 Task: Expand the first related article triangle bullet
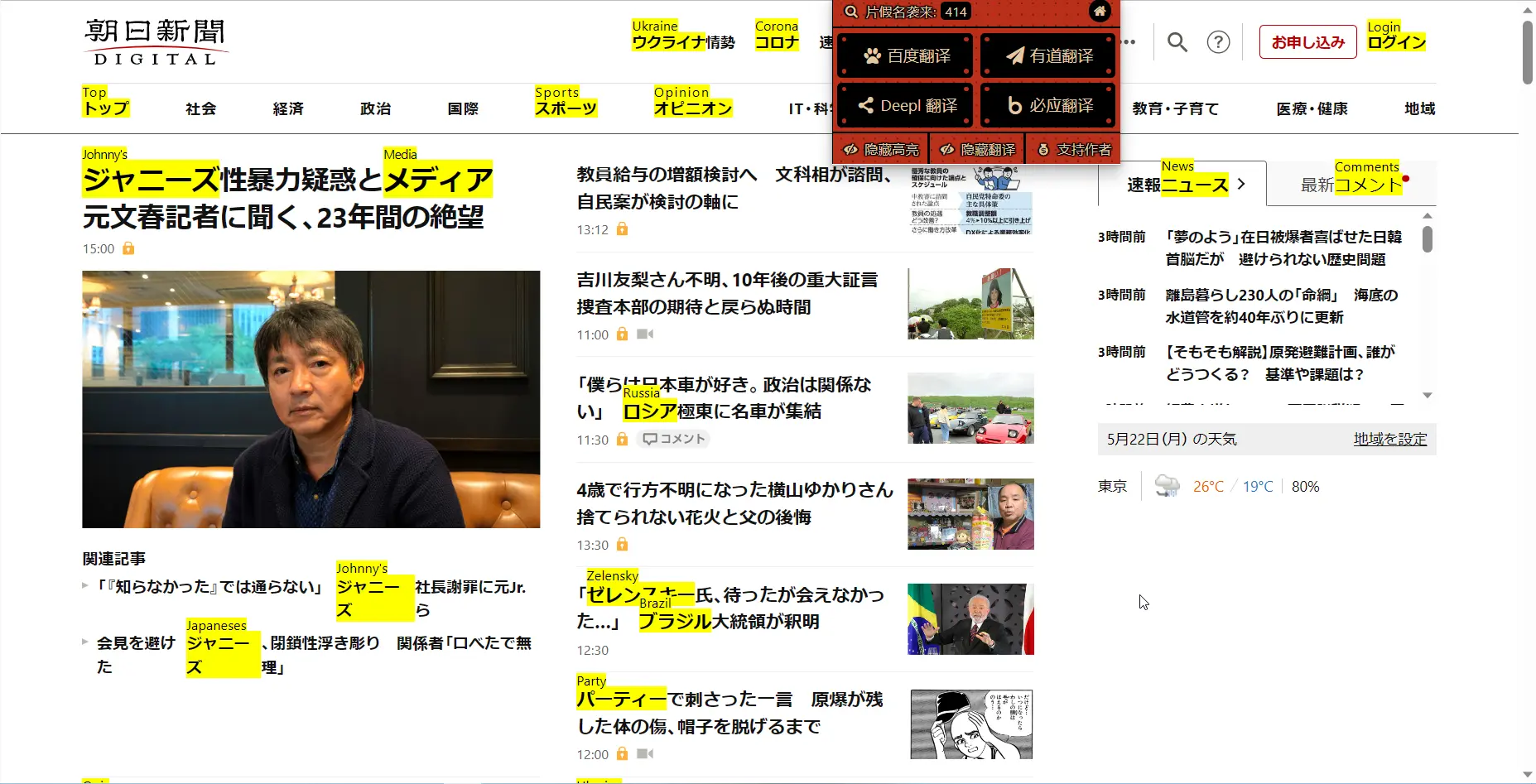coord(85,586)
